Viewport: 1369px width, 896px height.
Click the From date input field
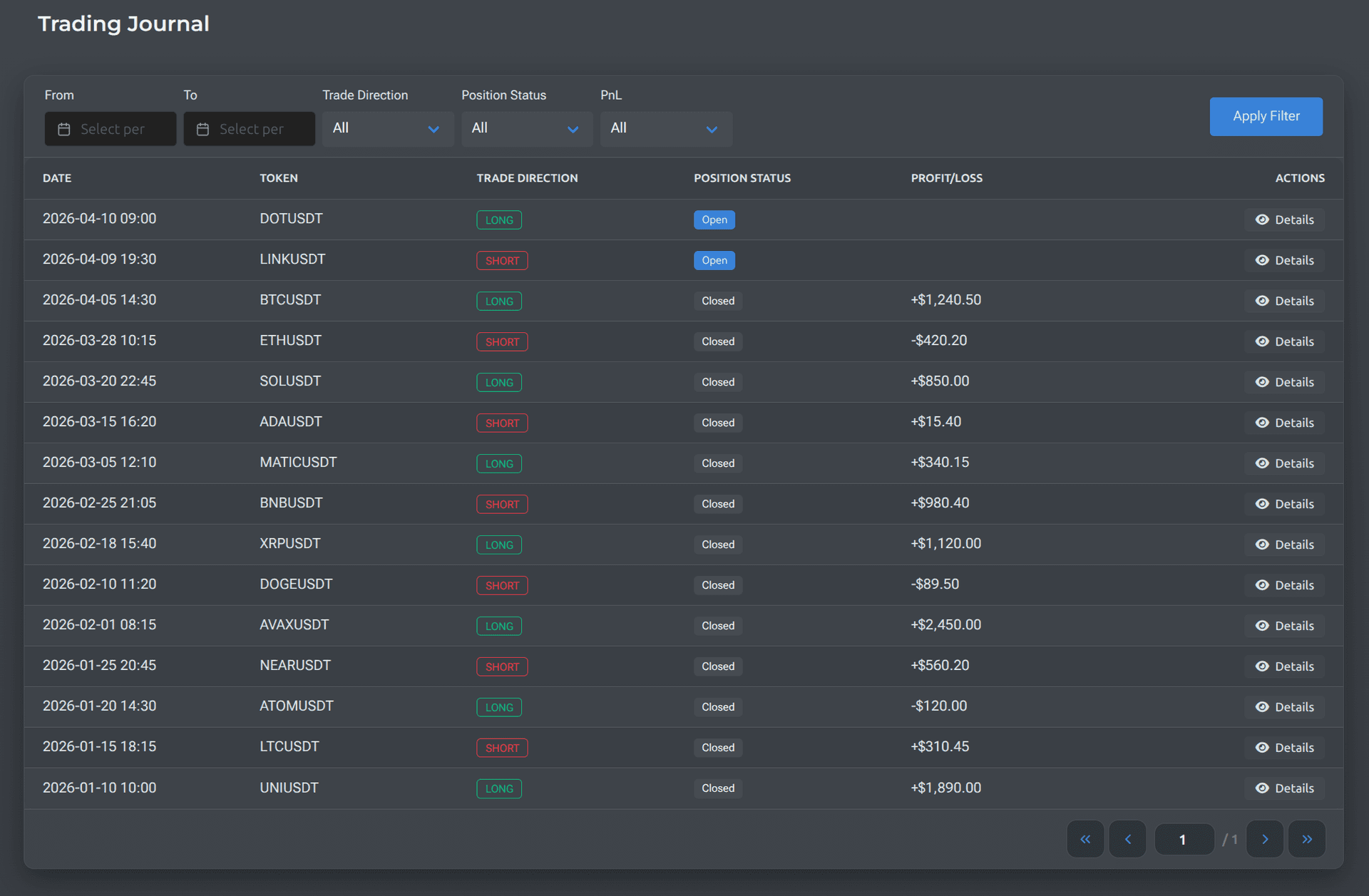[x=111, y=129]
